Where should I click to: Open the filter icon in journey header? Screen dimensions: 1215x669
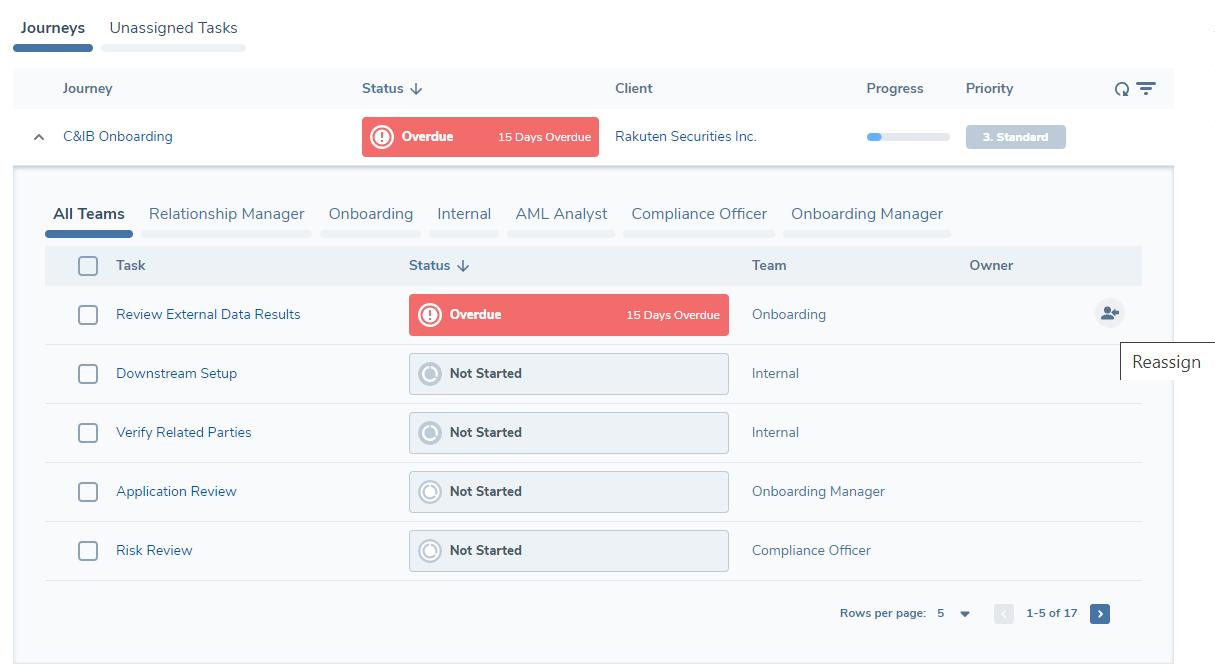[1146, 89]
